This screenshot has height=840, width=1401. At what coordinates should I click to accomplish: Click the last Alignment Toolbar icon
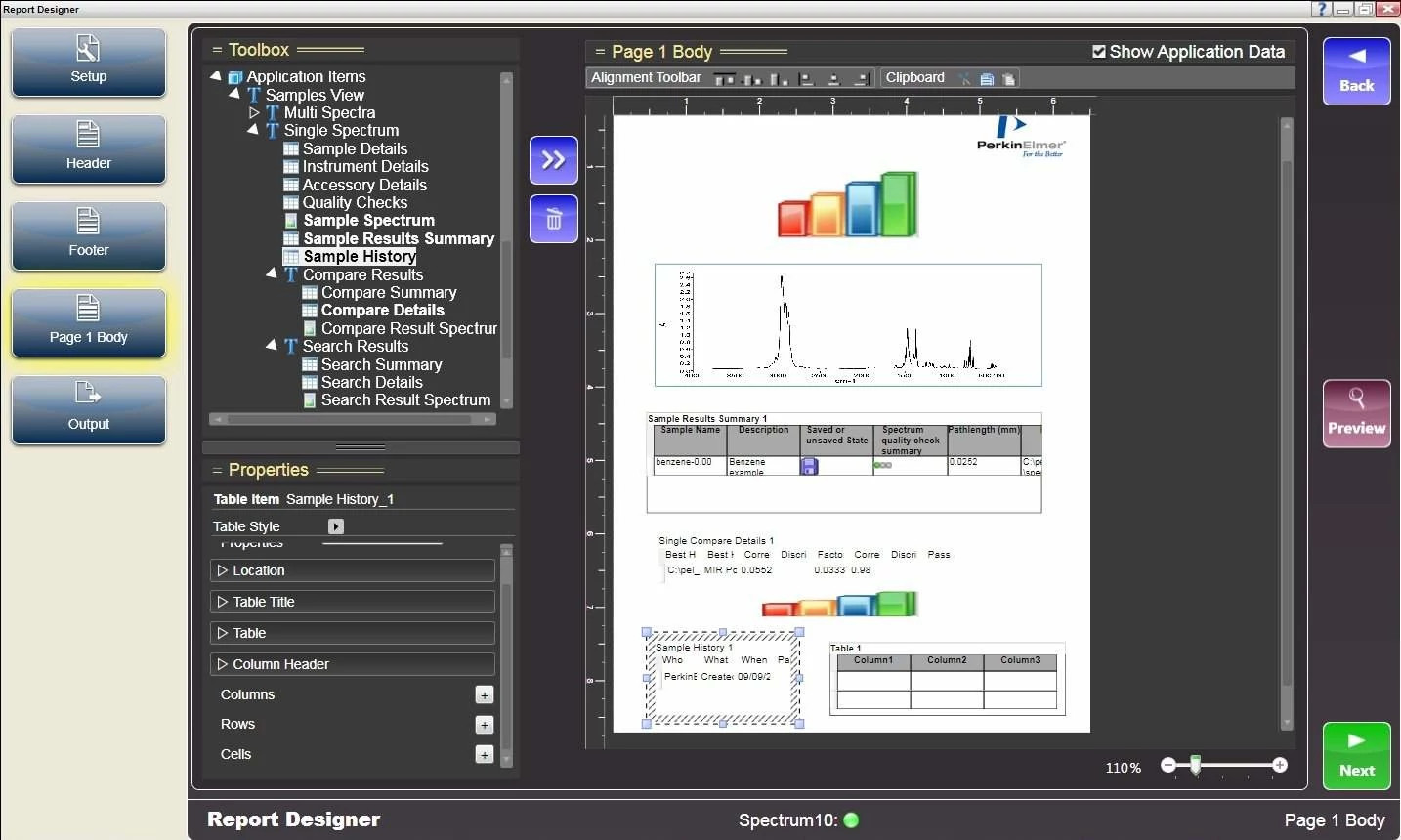(862, 79)
